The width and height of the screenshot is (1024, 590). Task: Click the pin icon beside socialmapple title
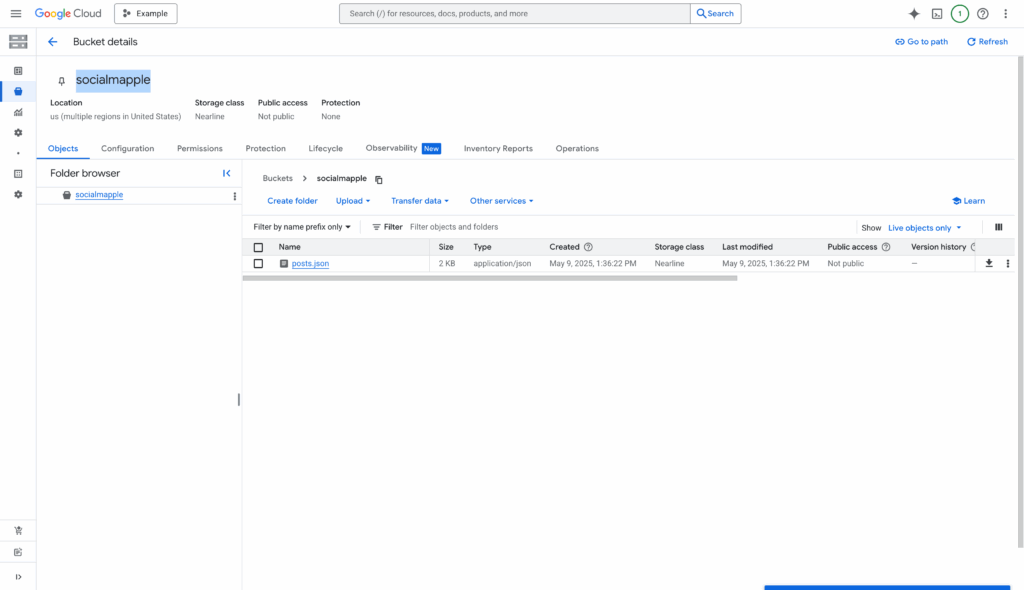(x=61, y=81)
